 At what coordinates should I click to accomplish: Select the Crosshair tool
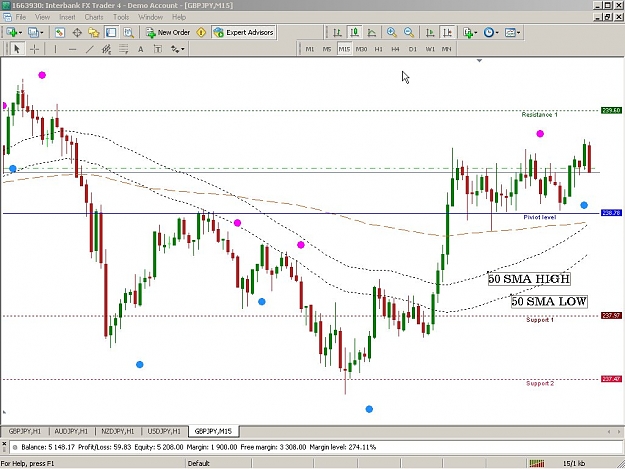[x=35, y=49]
